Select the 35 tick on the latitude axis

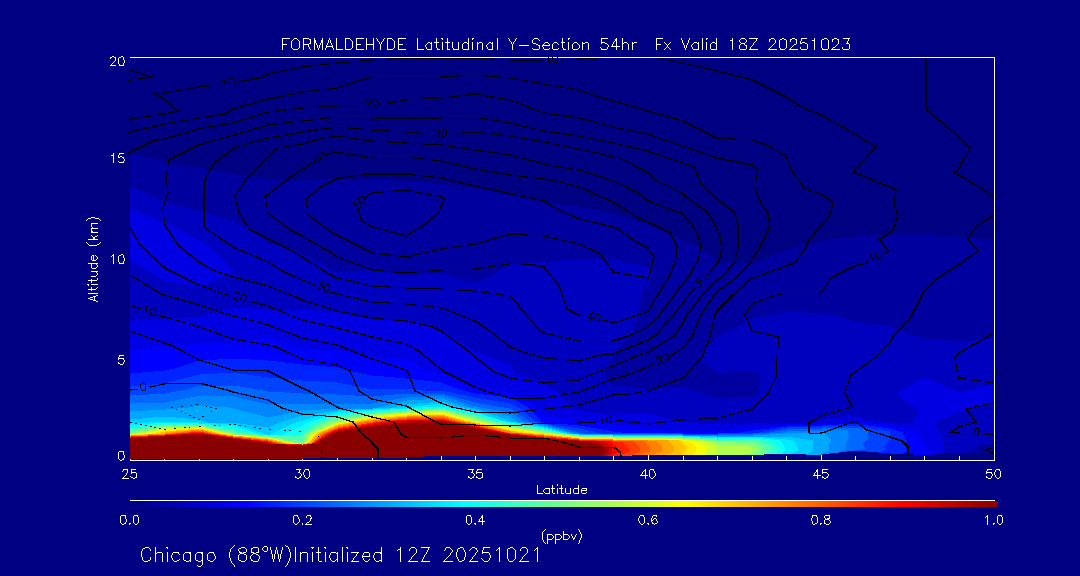click(475, 472)
